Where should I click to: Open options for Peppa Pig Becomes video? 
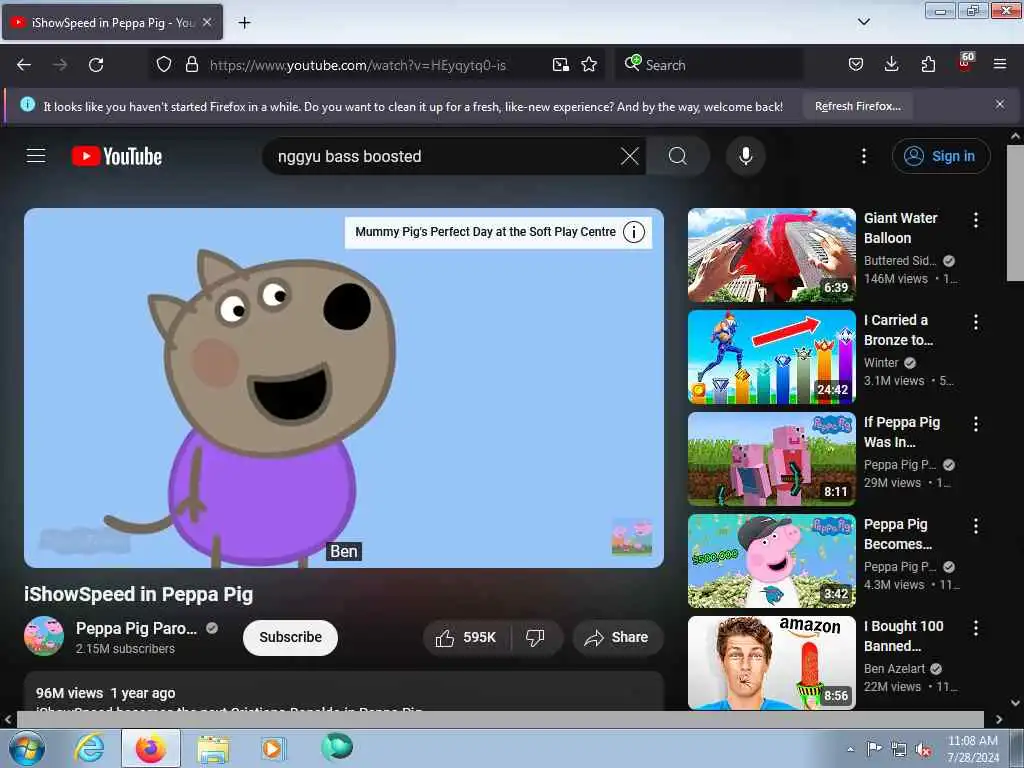tap(976, 526)
